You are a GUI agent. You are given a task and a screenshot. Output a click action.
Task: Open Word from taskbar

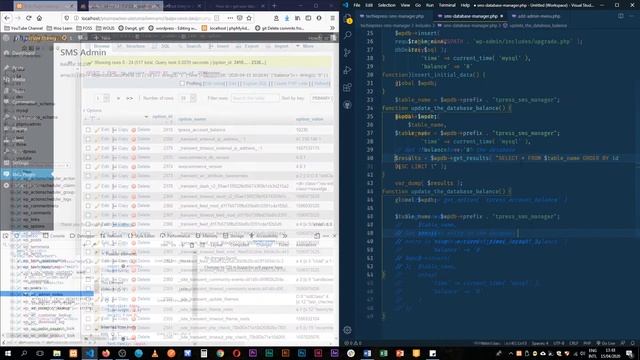[367, 353]
